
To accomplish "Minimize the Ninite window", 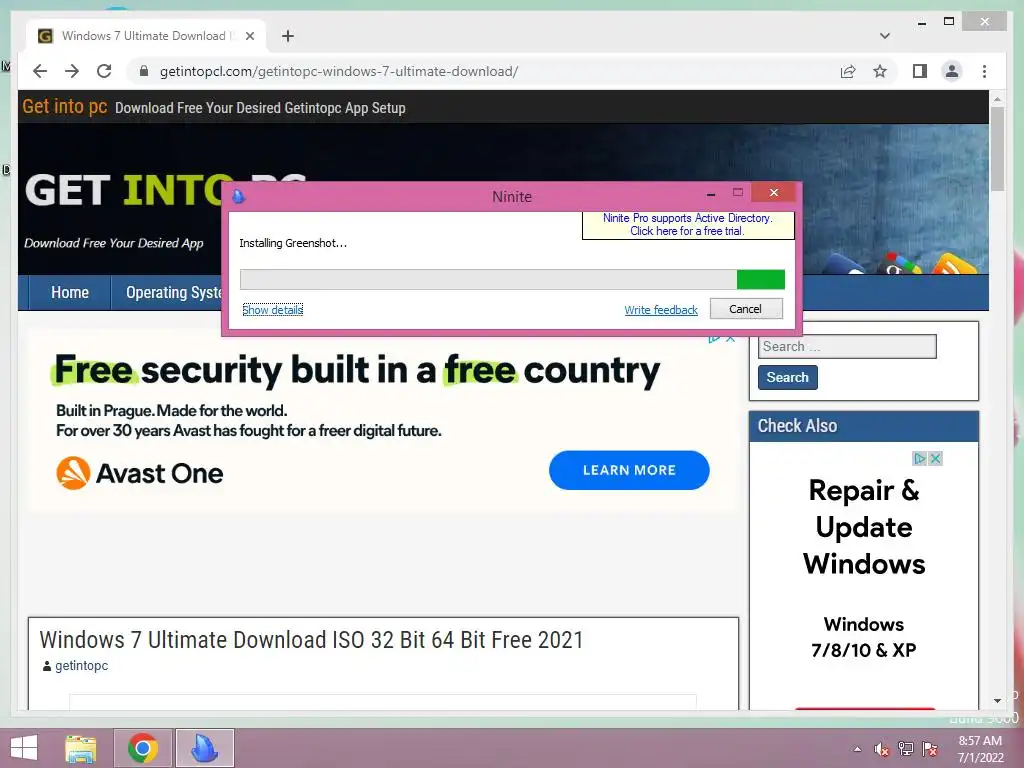I will tap(711, 194).
